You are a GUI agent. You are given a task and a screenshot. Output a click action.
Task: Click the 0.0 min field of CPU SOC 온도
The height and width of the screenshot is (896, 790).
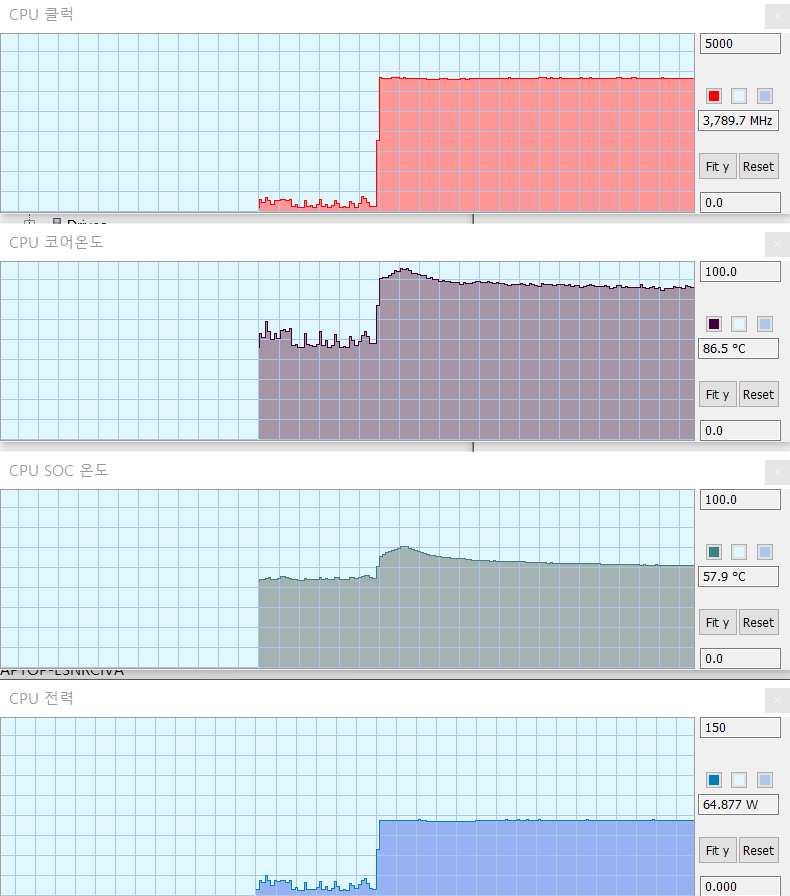(740, 658)
